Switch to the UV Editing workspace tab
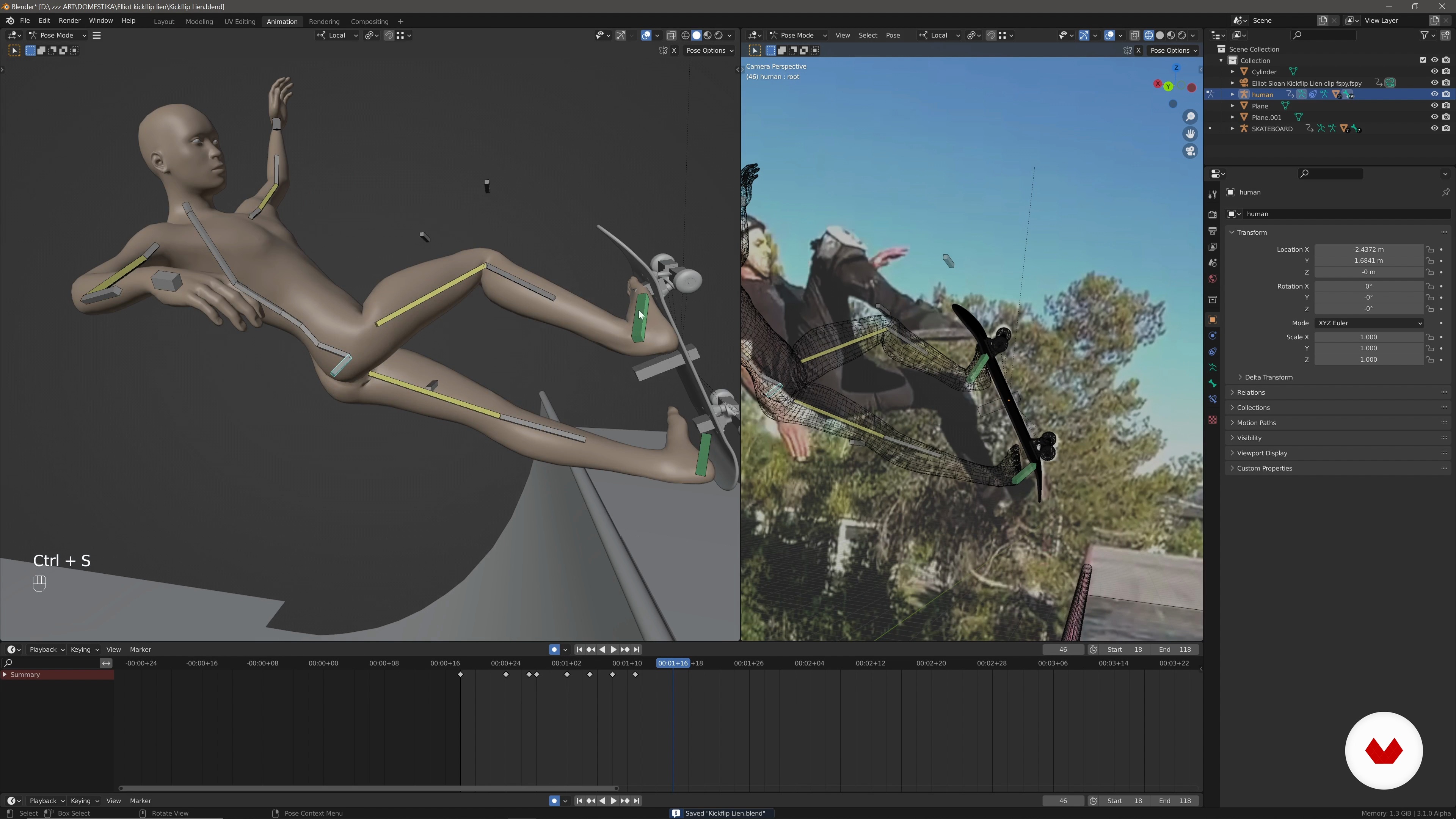Screen dimensions: 1456x819 (240, 22)
